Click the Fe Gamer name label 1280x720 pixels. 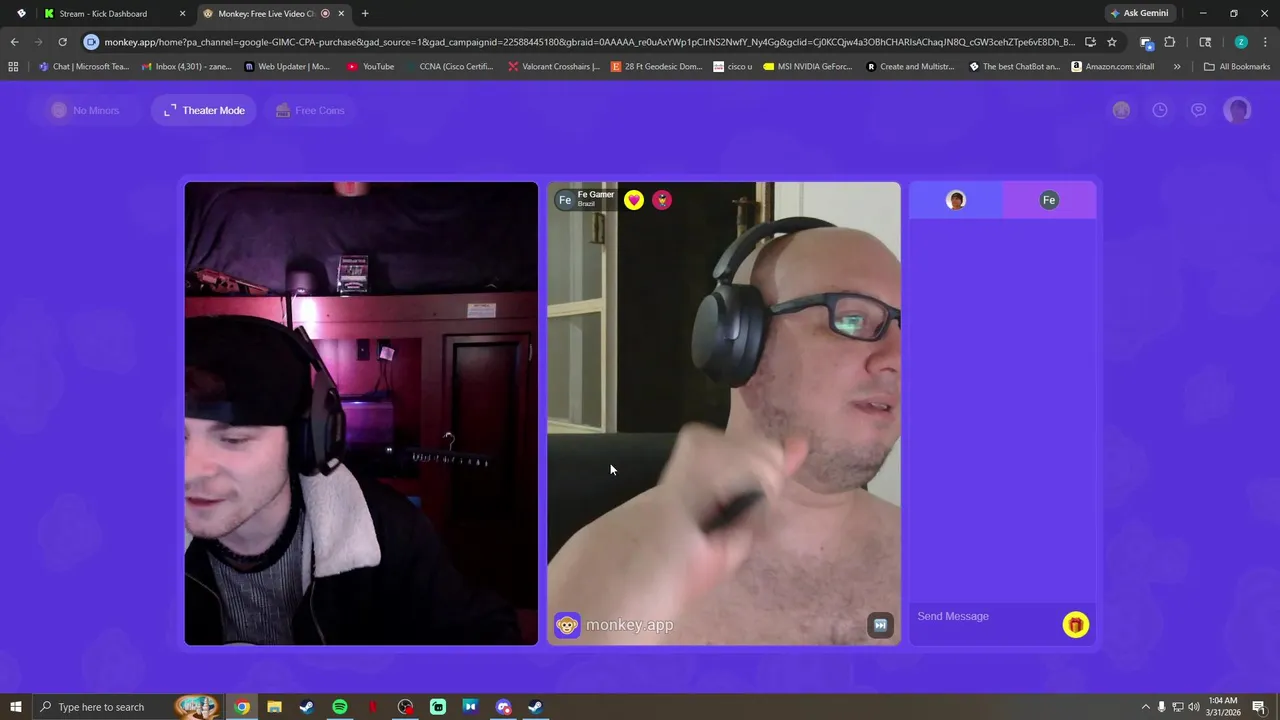tap(596, 194)
